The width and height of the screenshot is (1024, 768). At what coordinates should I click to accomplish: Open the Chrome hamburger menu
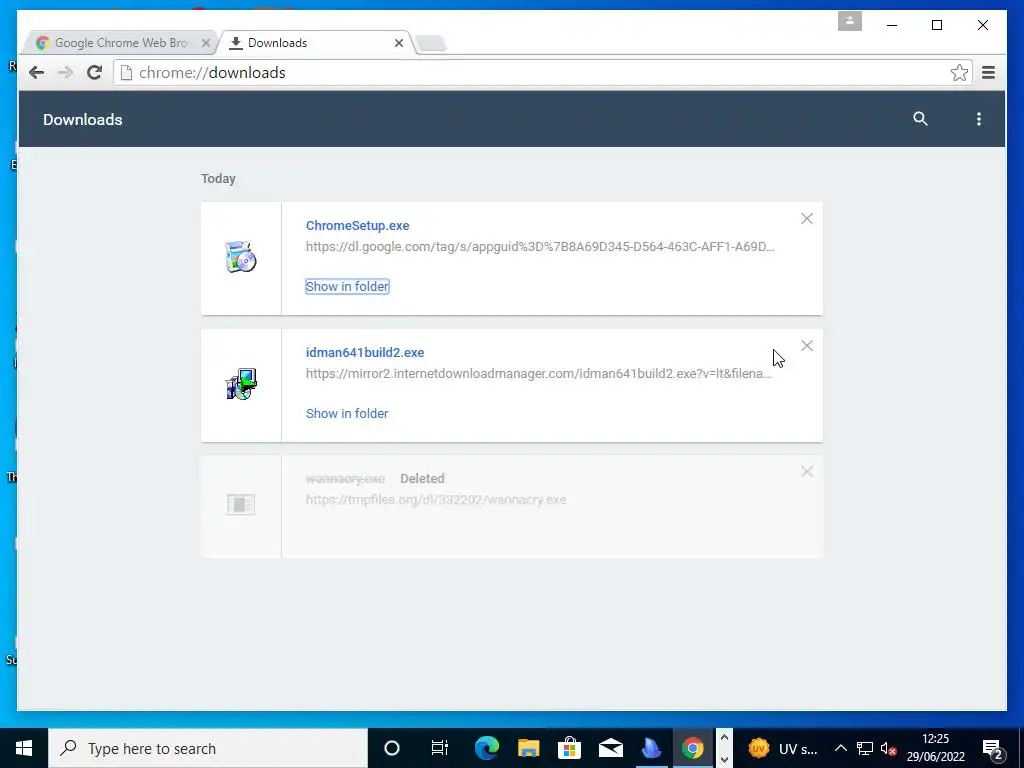(x=988, y=72)
